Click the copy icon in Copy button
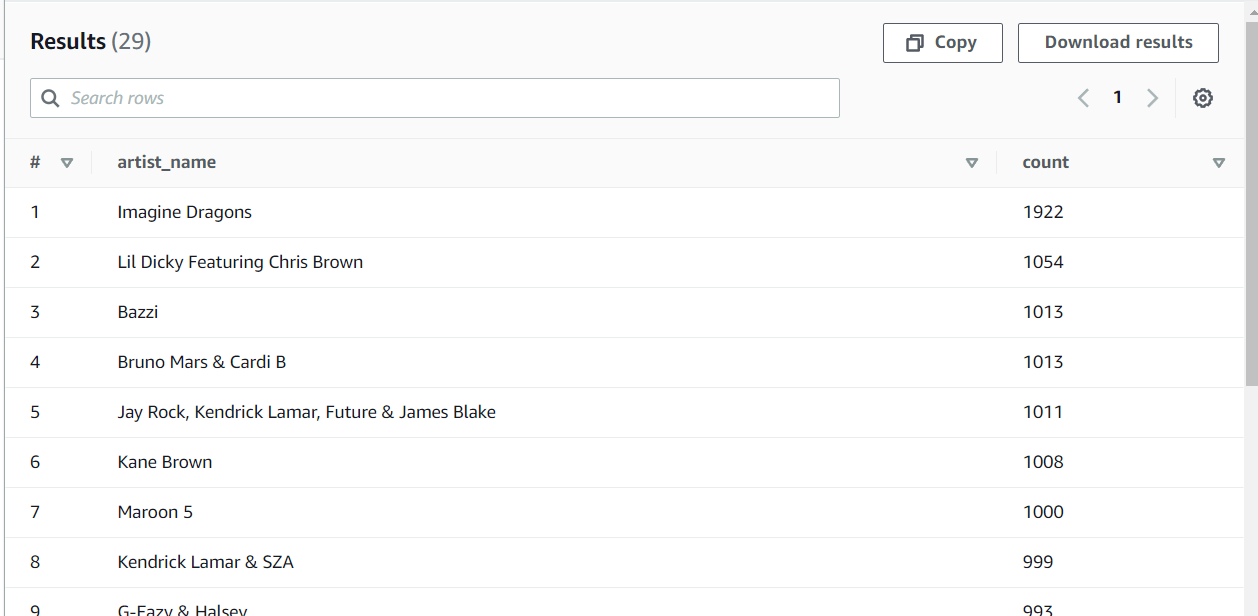This screenshot has height=616, width=1258. tap(914, 43)
